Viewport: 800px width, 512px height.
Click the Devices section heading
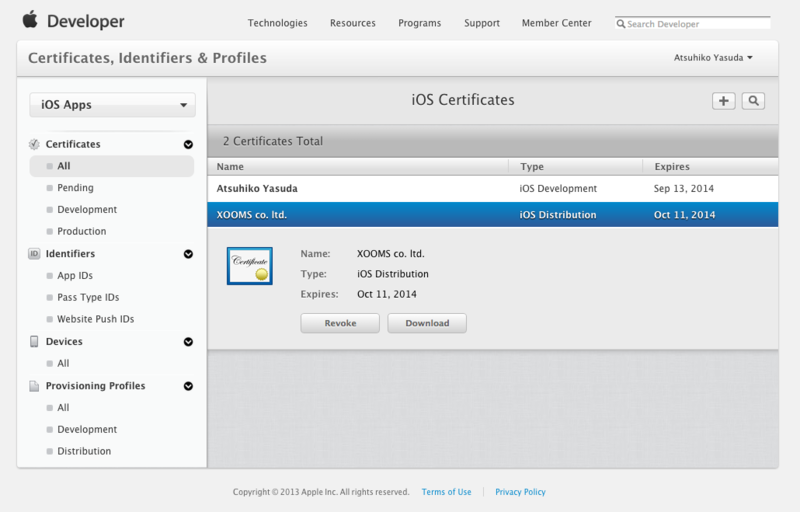pyautogui.click(x=64, y=341)
